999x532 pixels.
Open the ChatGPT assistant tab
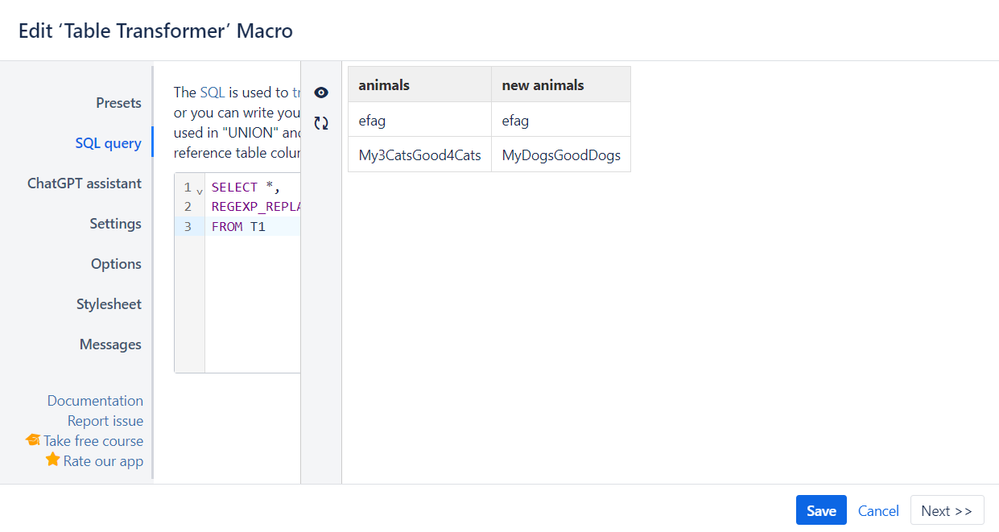click(84, 183)
